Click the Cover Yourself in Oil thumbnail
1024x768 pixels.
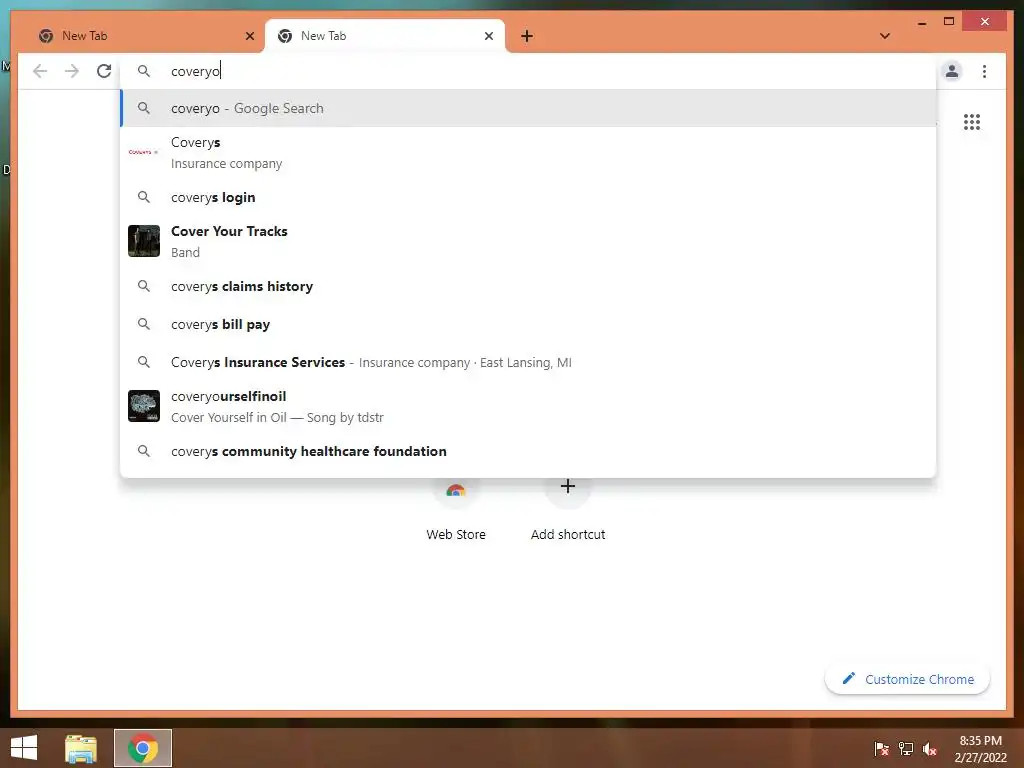[144, 406]
